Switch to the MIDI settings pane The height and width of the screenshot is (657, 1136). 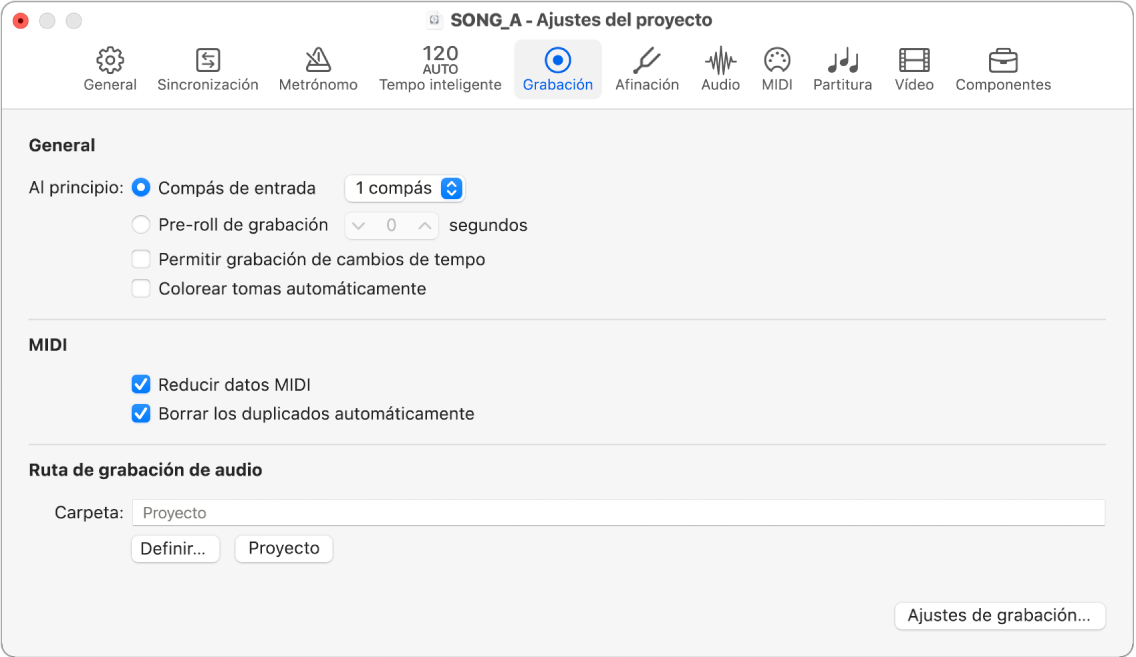(777, 69)
